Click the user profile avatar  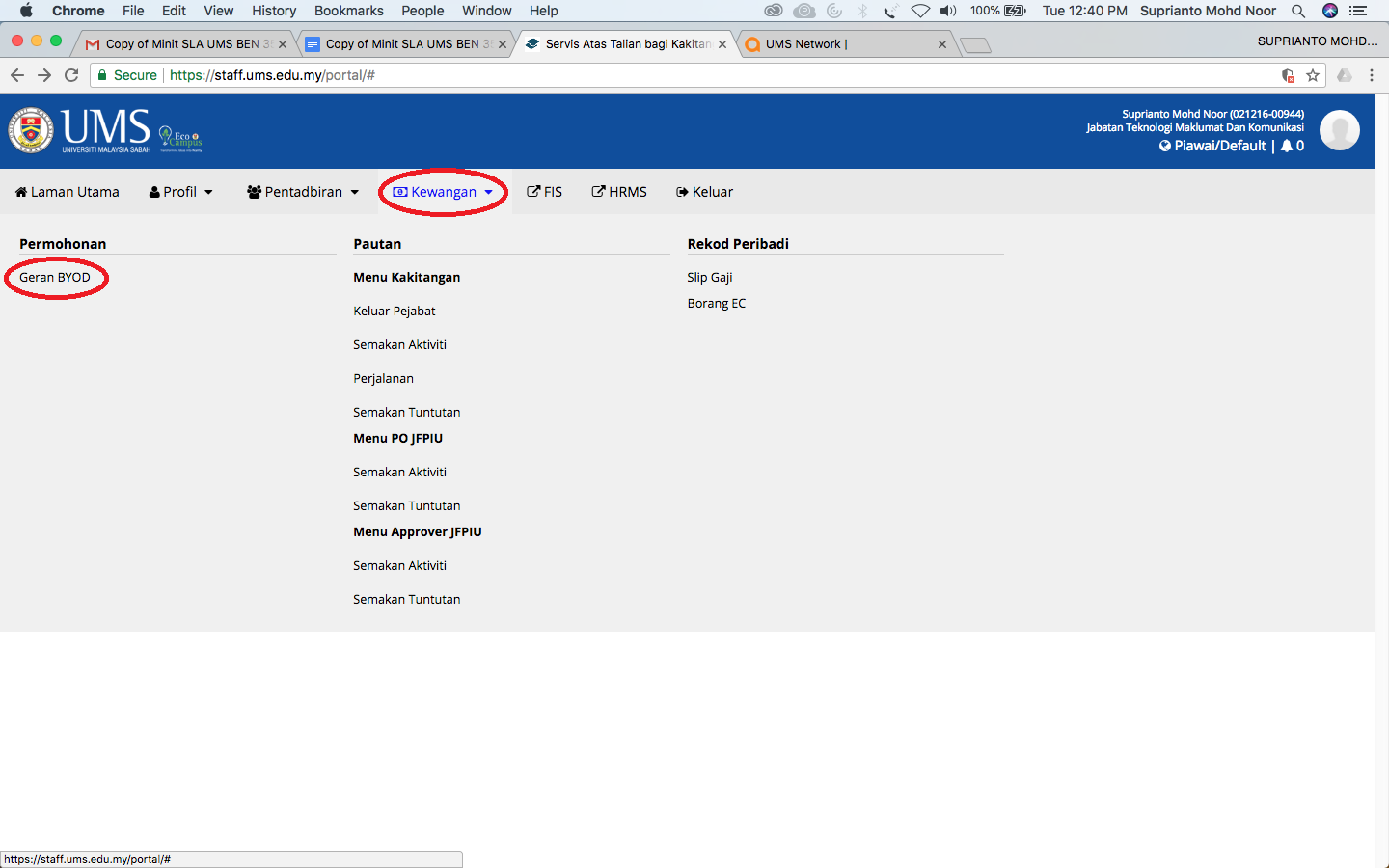pos(1339,130)
